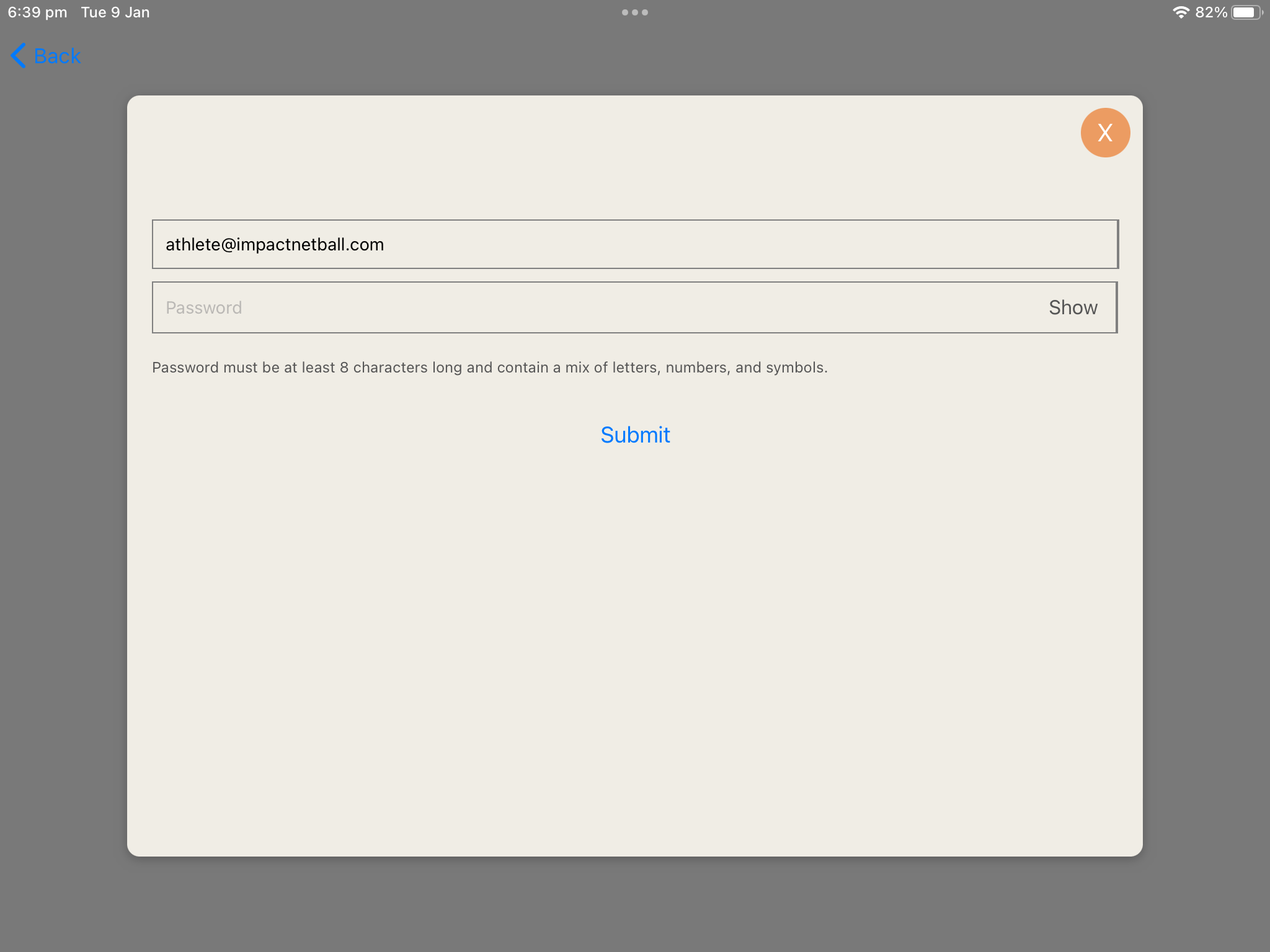The height and width of the screenshot is (952, 1270).
Task: Click the athlete@impactnetball.com text
Action: tap(275, 244)
